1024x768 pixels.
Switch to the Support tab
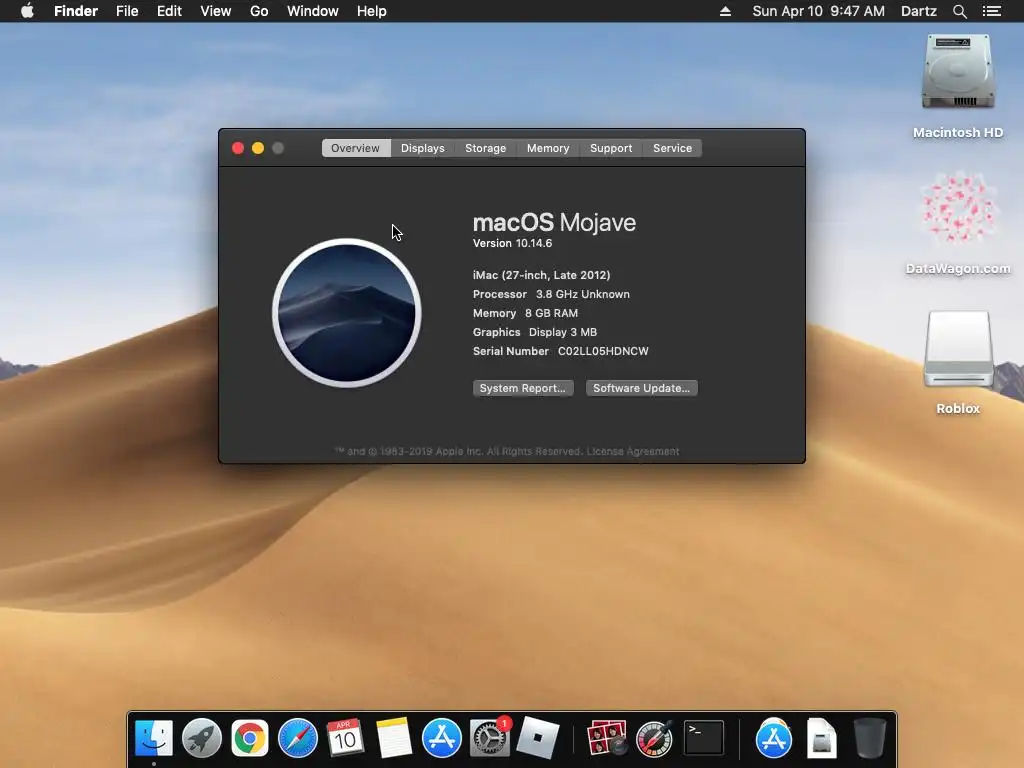pos(611,148)
